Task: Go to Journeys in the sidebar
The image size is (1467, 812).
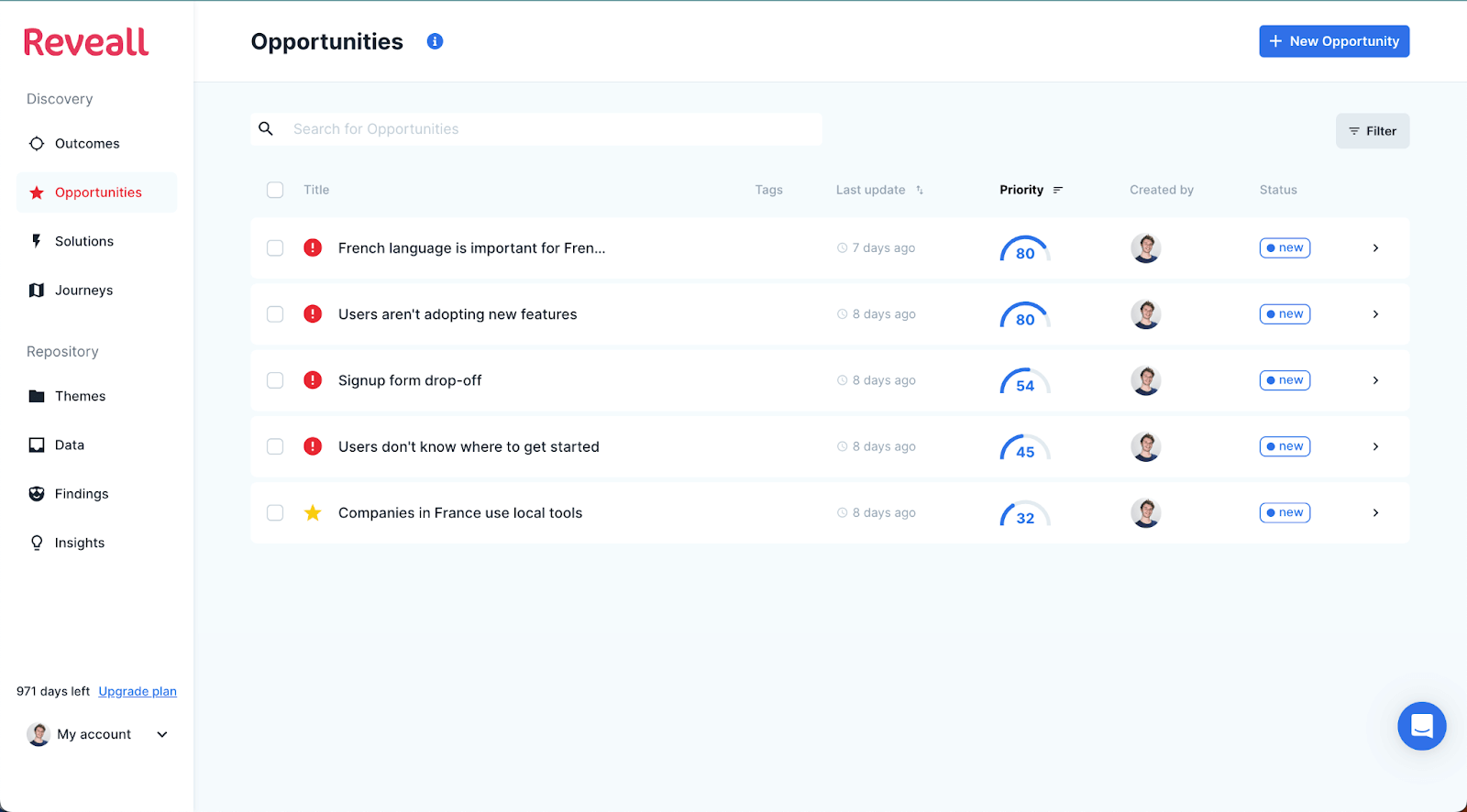Action: [x=83, y=291]
